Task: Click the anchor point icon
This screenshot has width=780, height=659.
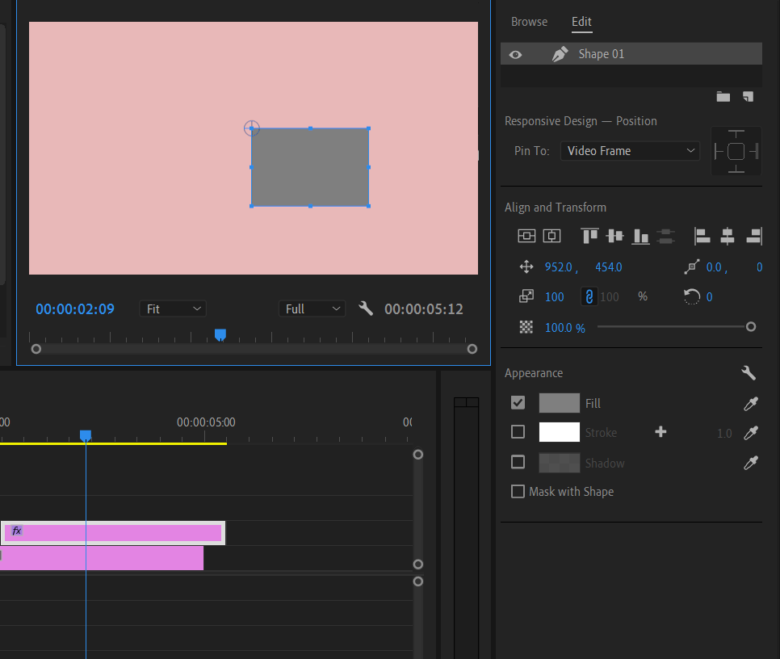Action: pos(691,267)
